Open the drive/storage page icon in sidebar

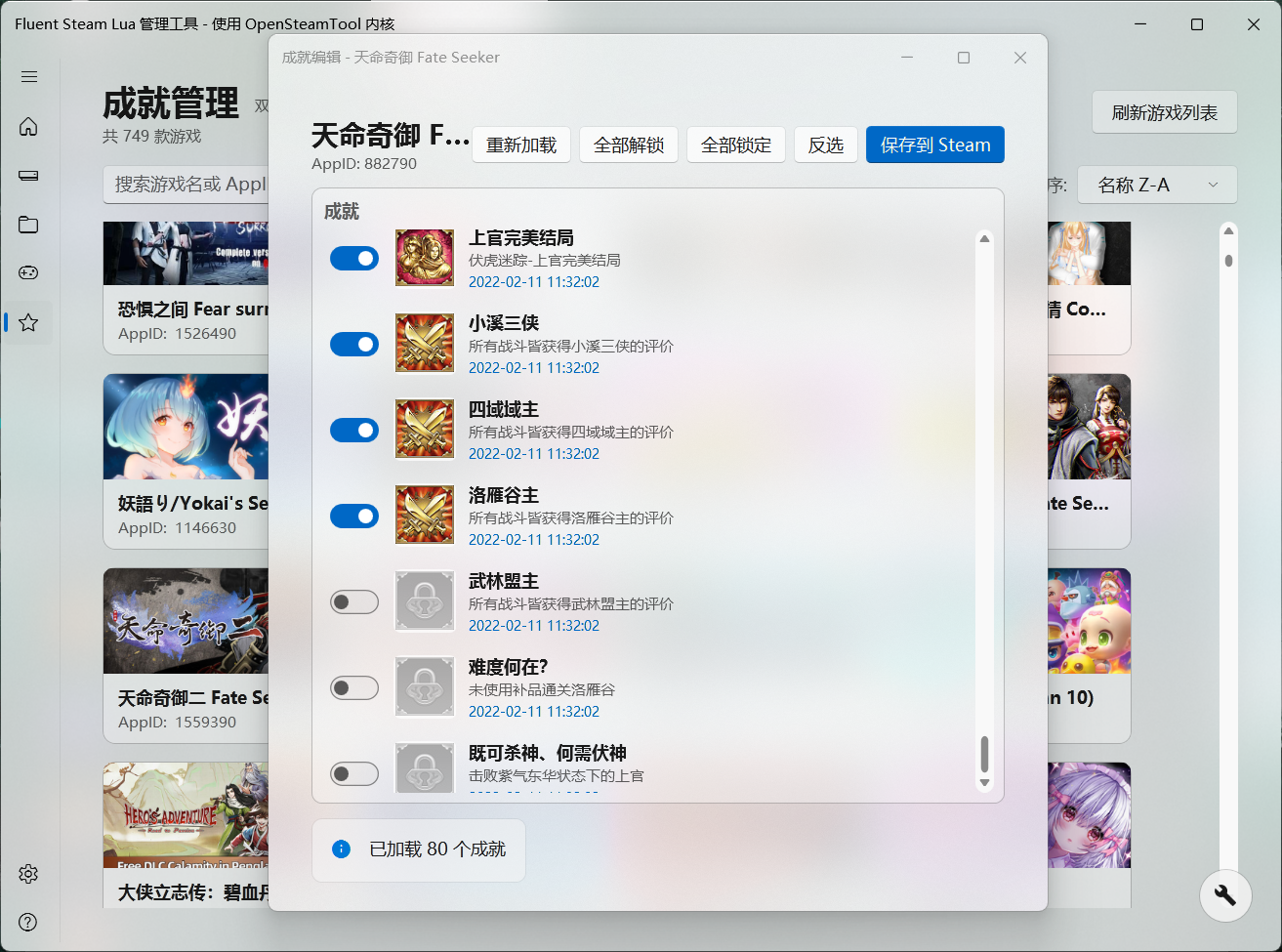(29, 176)
